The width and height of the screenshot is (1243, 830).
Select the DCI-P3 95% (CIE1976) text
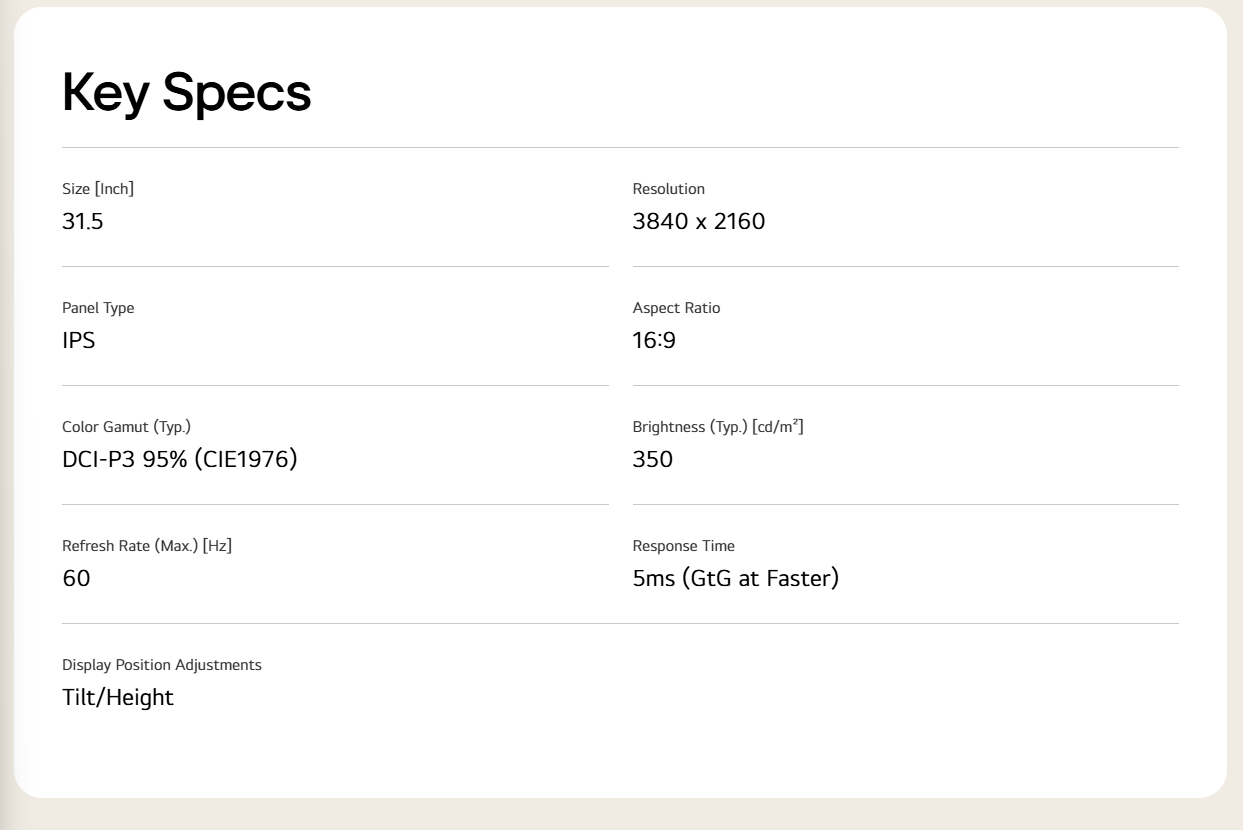pos(180,459)
